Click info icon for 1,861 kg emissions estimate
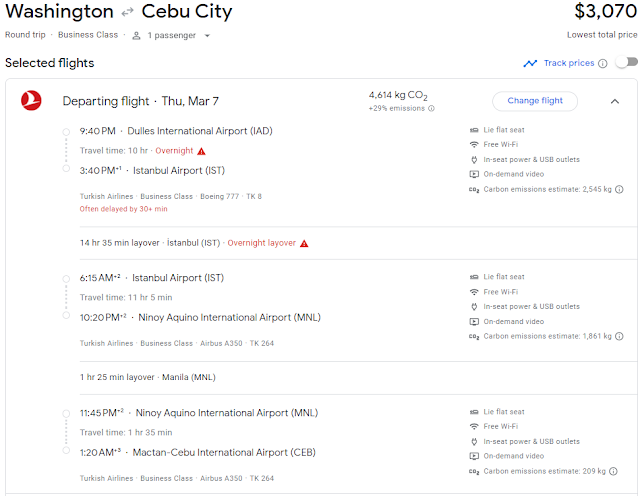640x496 pixels. (619, 337)
